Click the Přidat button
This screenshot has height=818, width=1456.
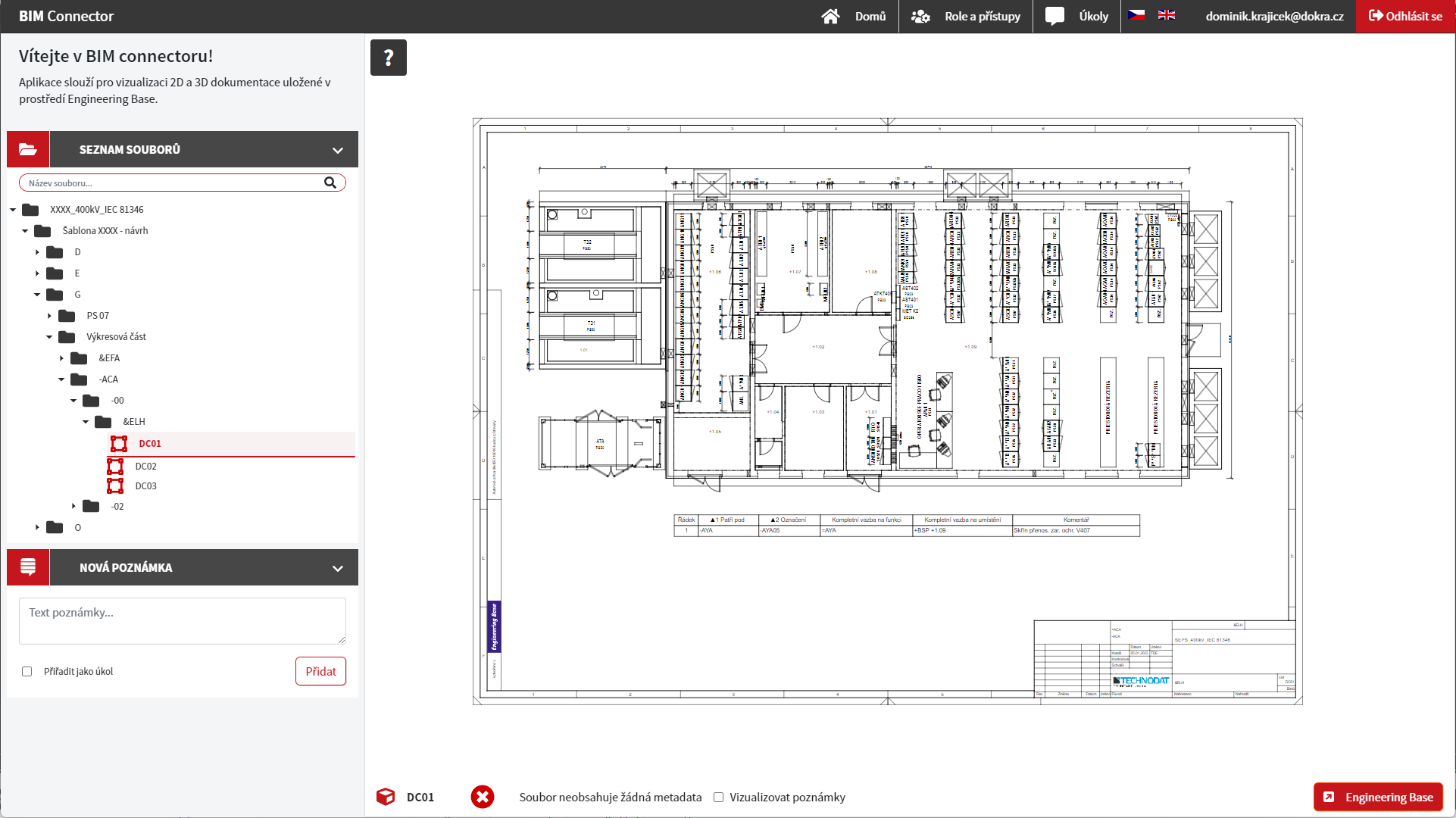pos(320,671)
